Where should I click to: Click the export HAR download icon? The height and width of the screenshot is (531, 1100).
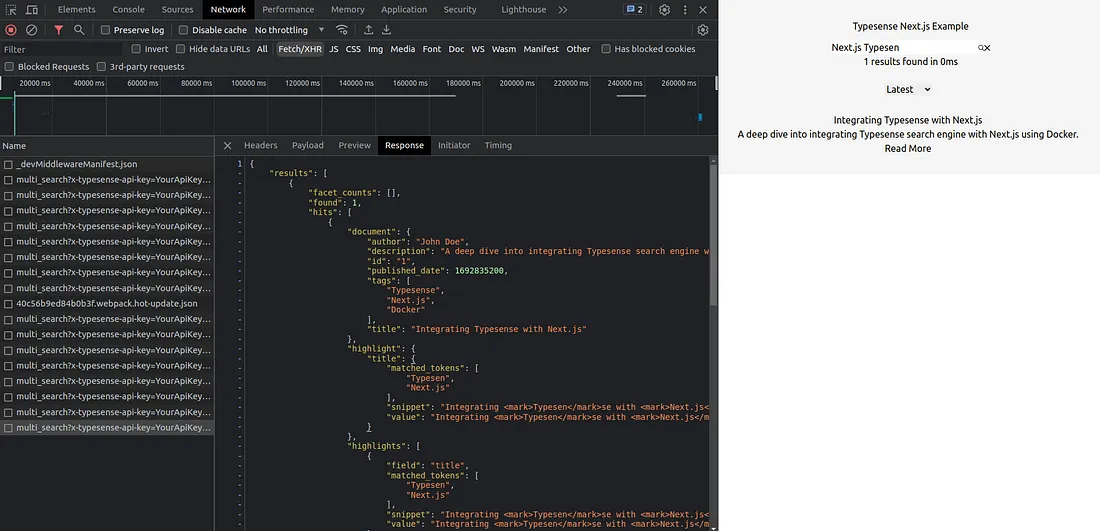[x=386, y=30]
